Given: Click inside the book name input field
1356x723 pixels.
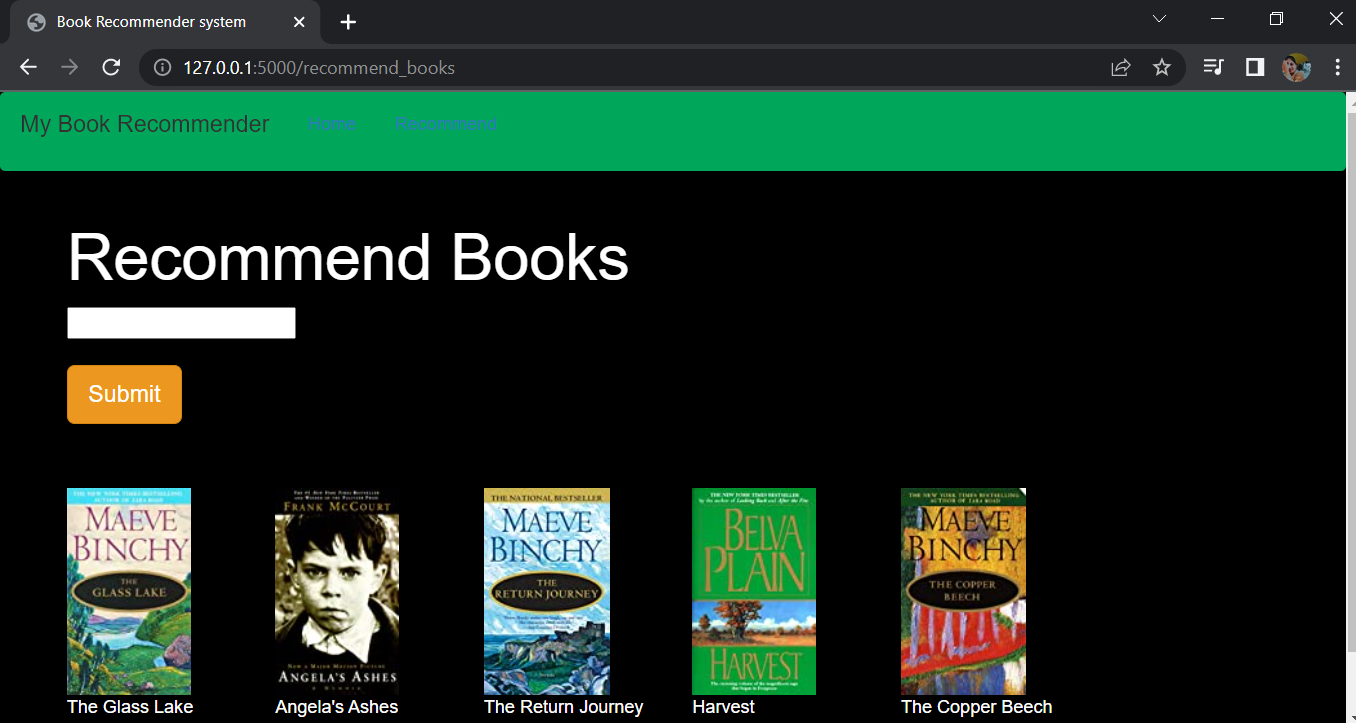Looking at the screenshot, I should [x=181, y=322].
